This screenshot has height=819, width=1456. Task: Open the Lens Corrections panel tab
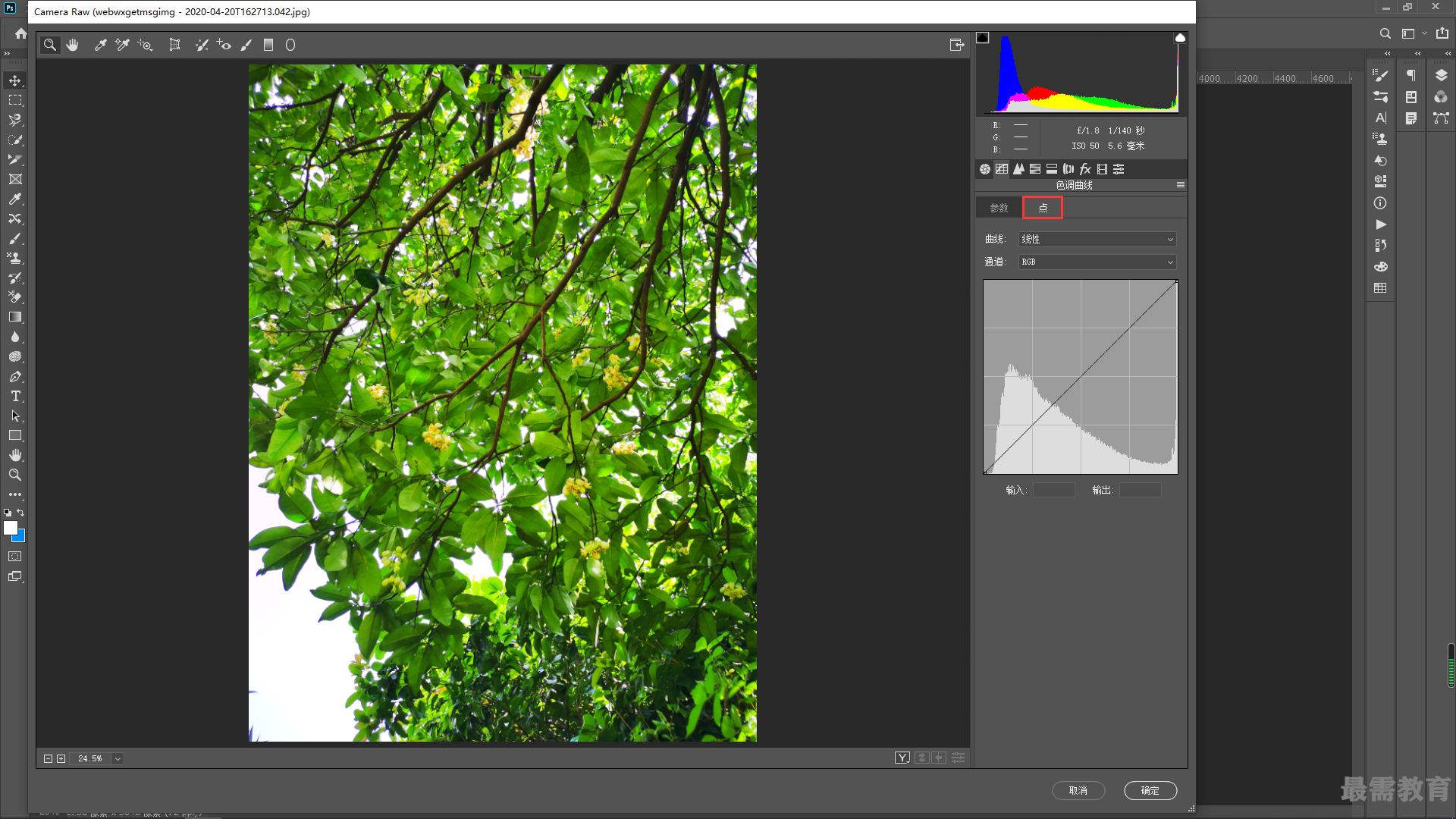tap(1068, 169)
